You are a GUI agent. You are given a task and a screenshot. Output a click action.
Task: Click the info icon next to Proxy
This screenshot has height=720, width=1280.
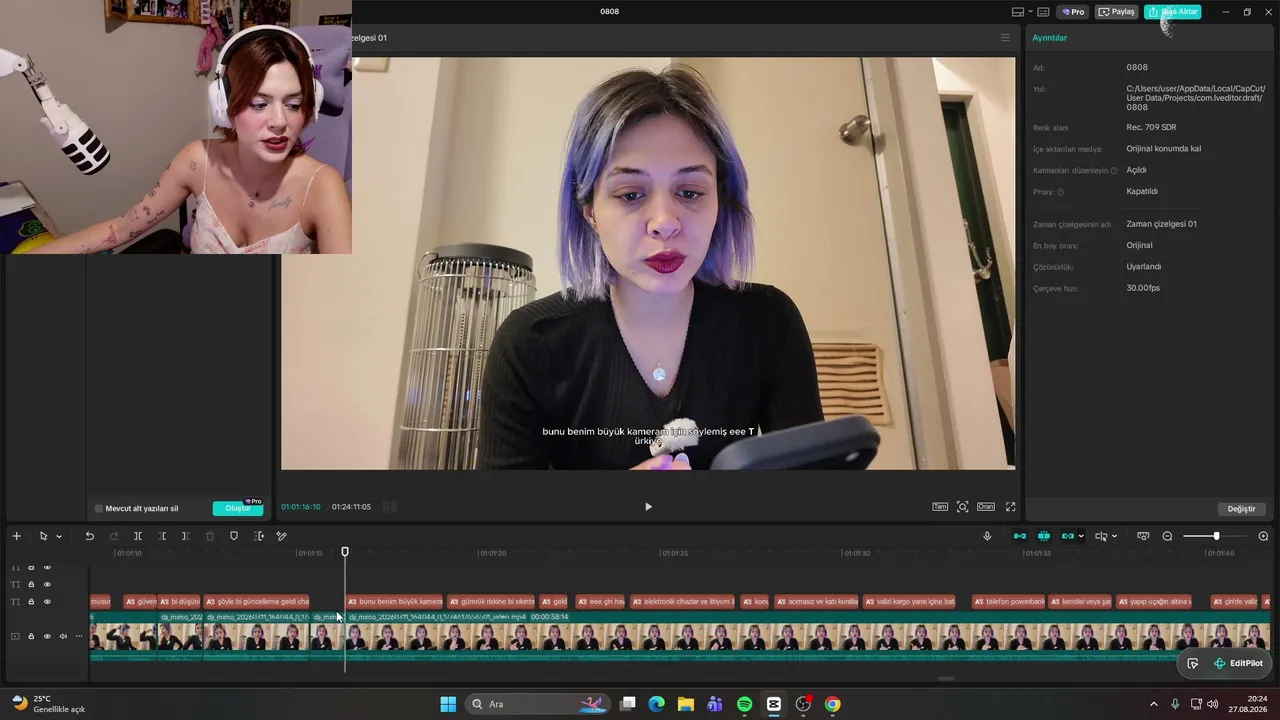[1061, 192]
